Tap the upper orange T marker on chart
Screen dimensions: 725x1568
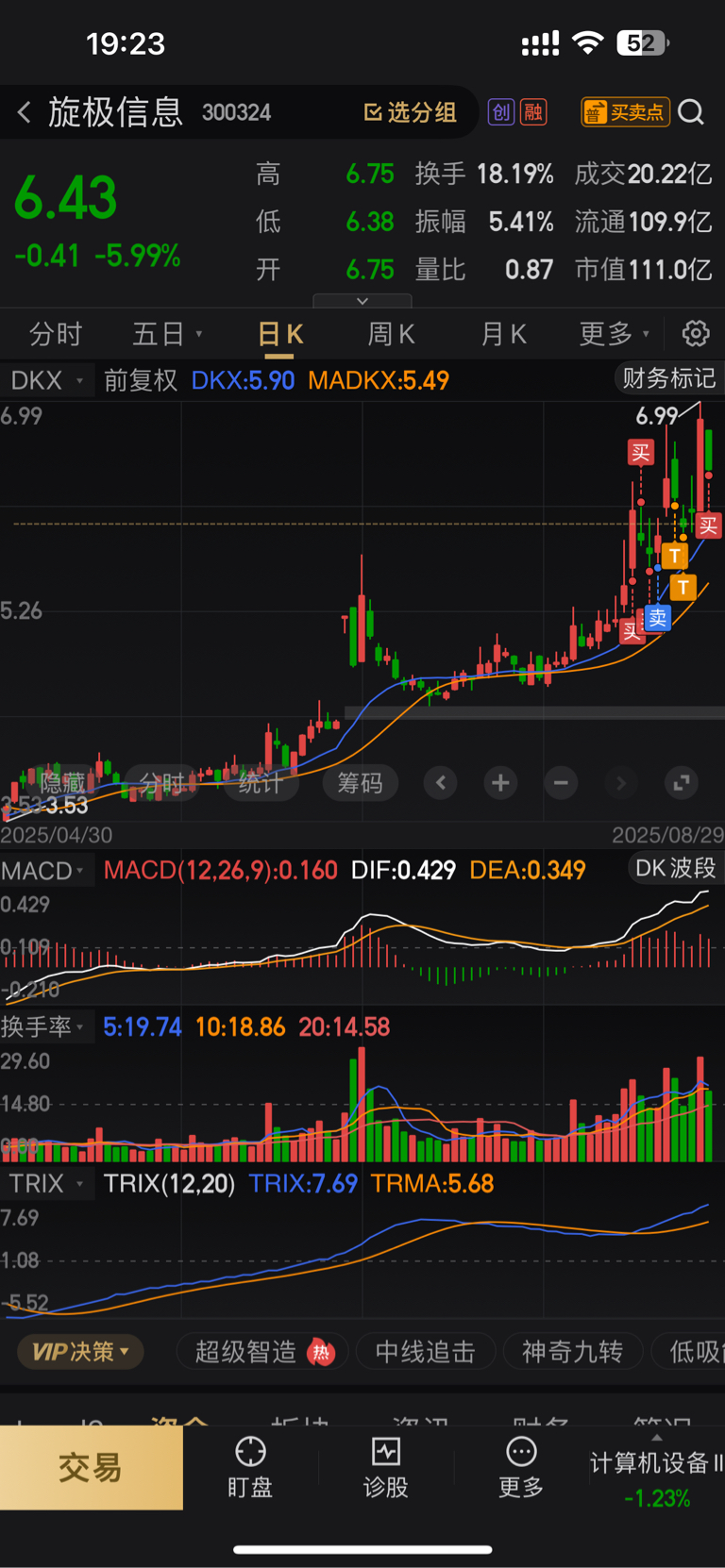[x=674, y=556]
